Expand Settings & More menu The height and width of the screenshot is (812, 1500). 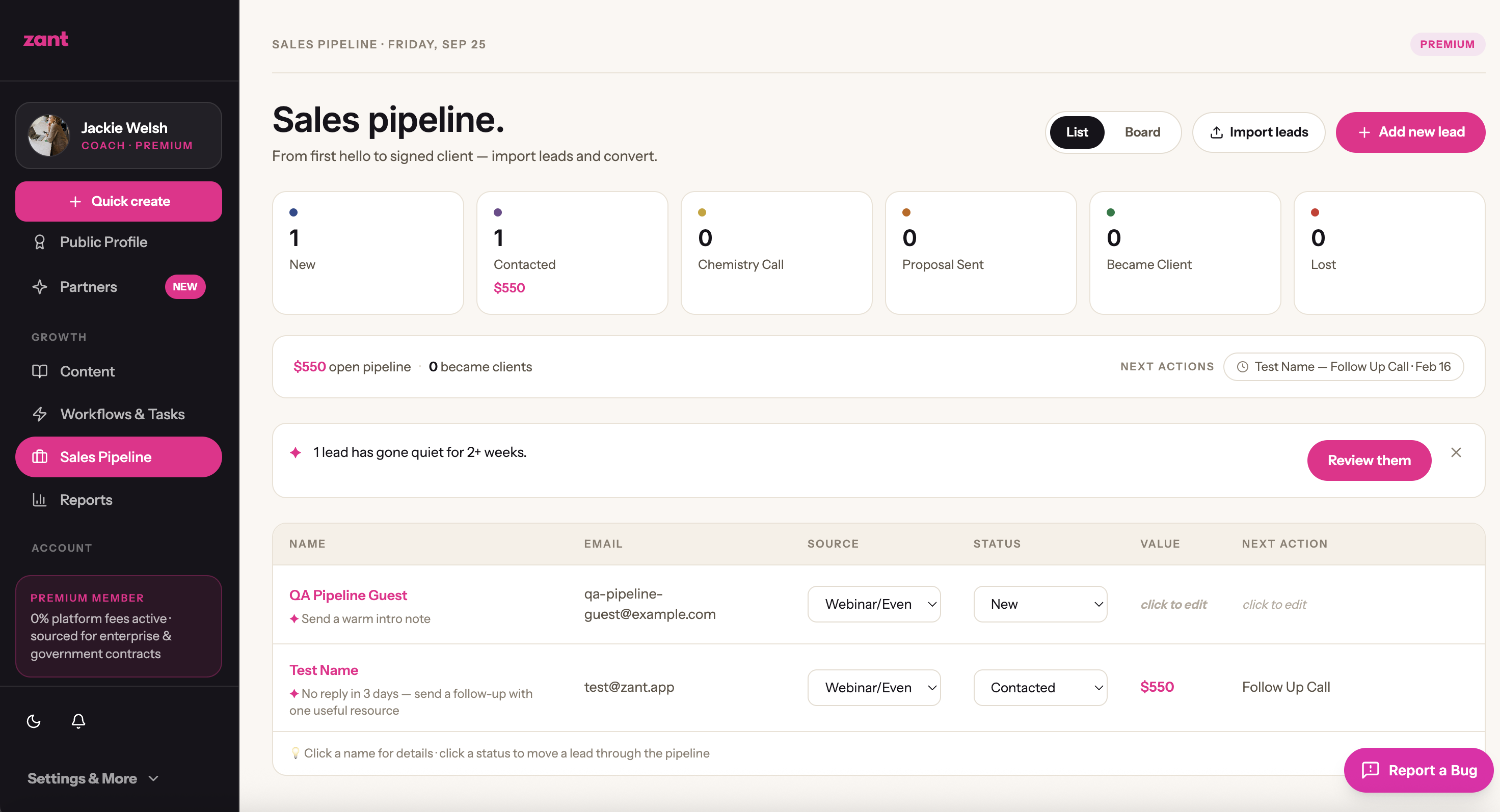[93, 779]
